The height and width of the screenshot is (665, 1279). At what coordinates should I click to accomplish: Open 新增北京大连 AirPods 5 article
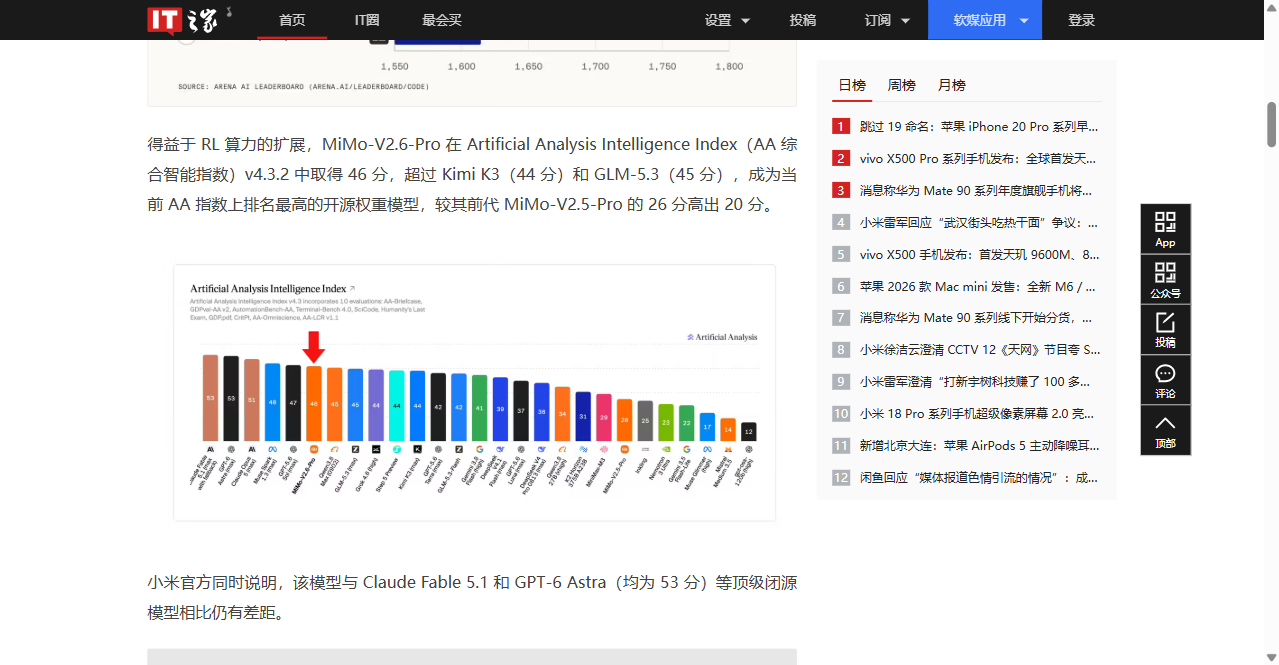click(979, 445)
